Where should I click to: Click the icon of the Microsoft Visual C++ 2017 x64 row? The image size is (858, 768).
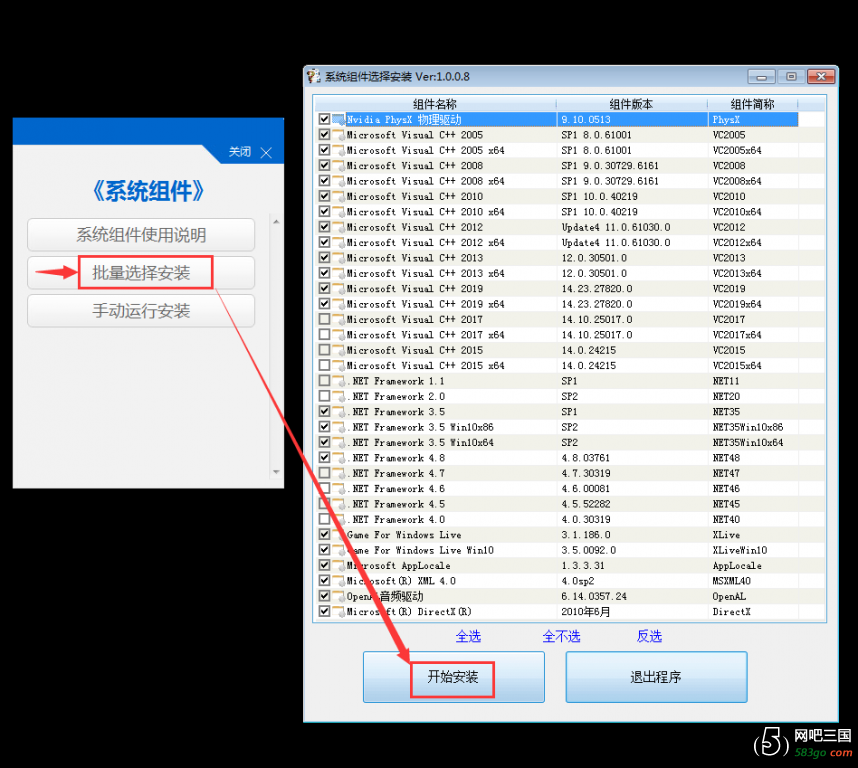coord(338,334)
